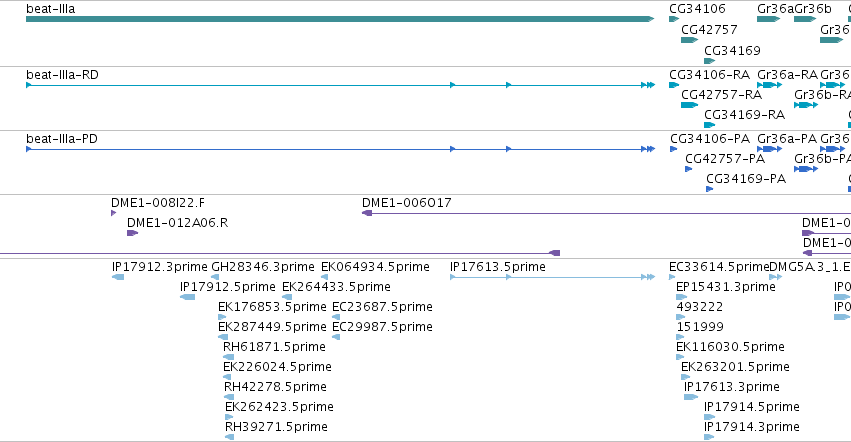The height and width of the screenshot is (442, 851).
Task: Select IP17613.3prime EST label
Action: pos(732,387)
